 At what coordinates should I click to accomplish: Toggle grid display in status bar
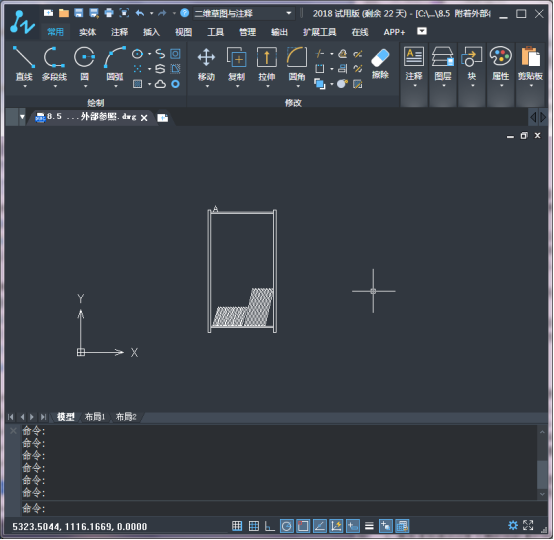(254, 526)
